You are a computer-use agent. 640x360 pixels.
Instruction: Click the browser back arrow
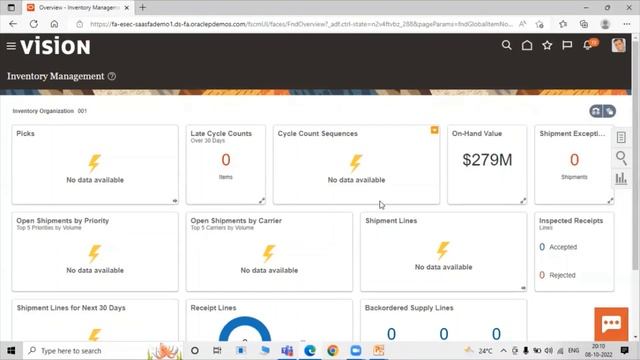pyautogui.click(x=13, y=24)
